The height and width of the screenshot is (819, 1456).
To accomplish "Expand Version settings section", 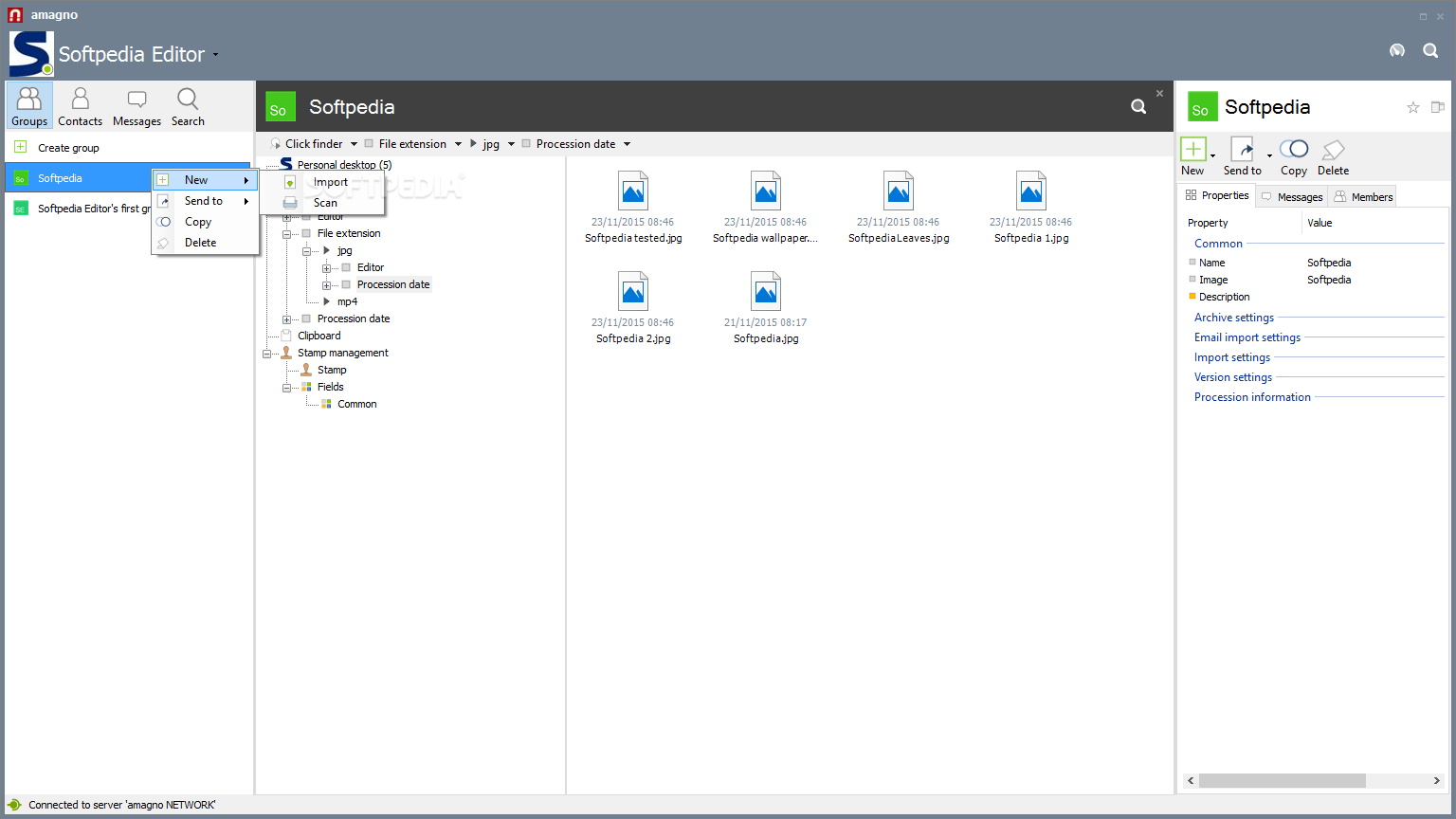I will coord(1233,377).
